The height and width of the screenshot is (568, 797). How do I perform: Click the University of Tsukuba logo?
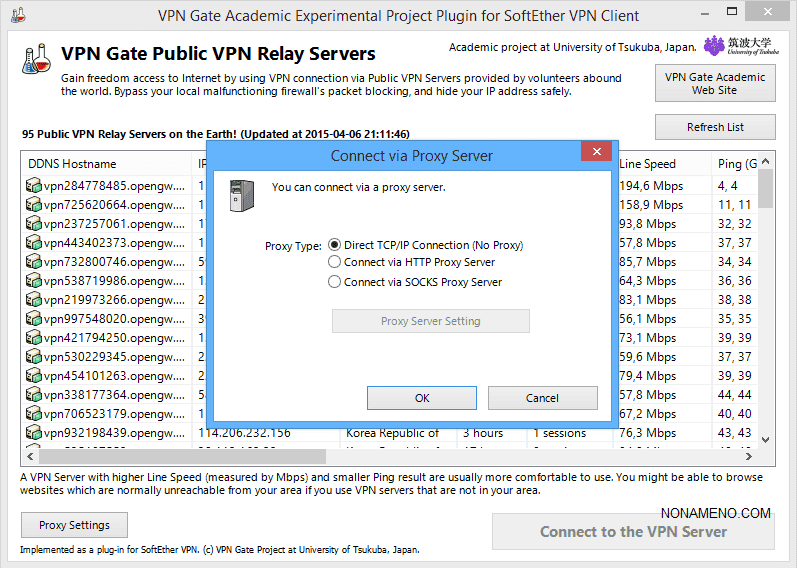coord(741,46)
